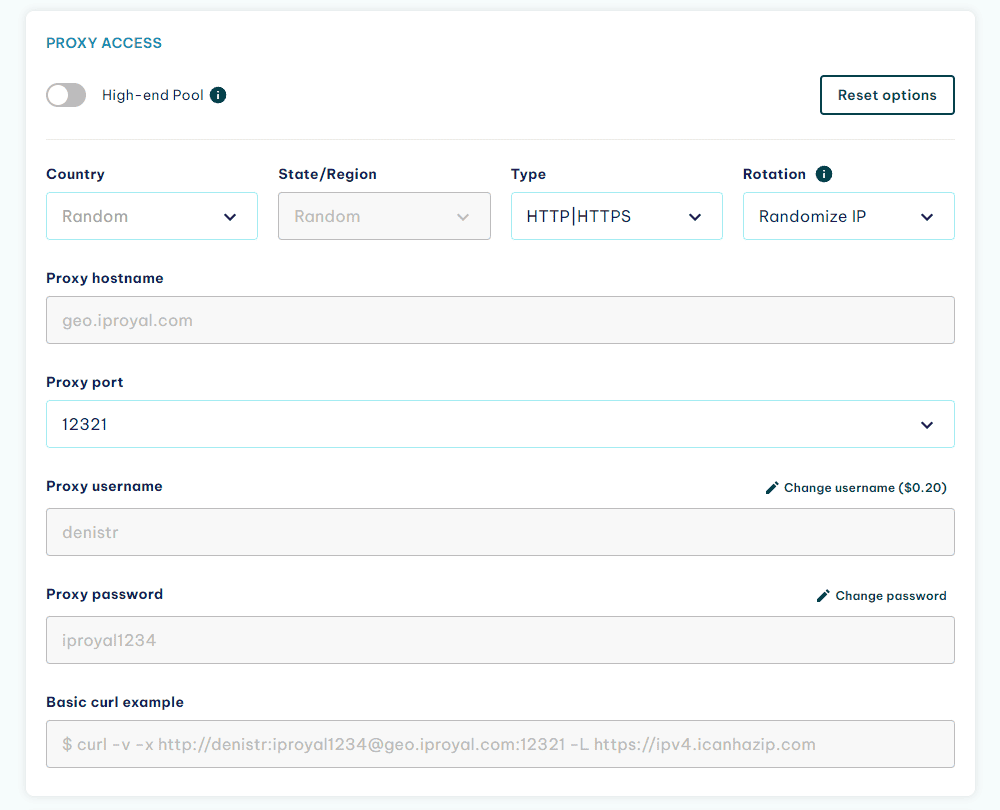Select the Proxy port field showing 12321
Viewport: 1000px width, 810px height.
point(500,424)
